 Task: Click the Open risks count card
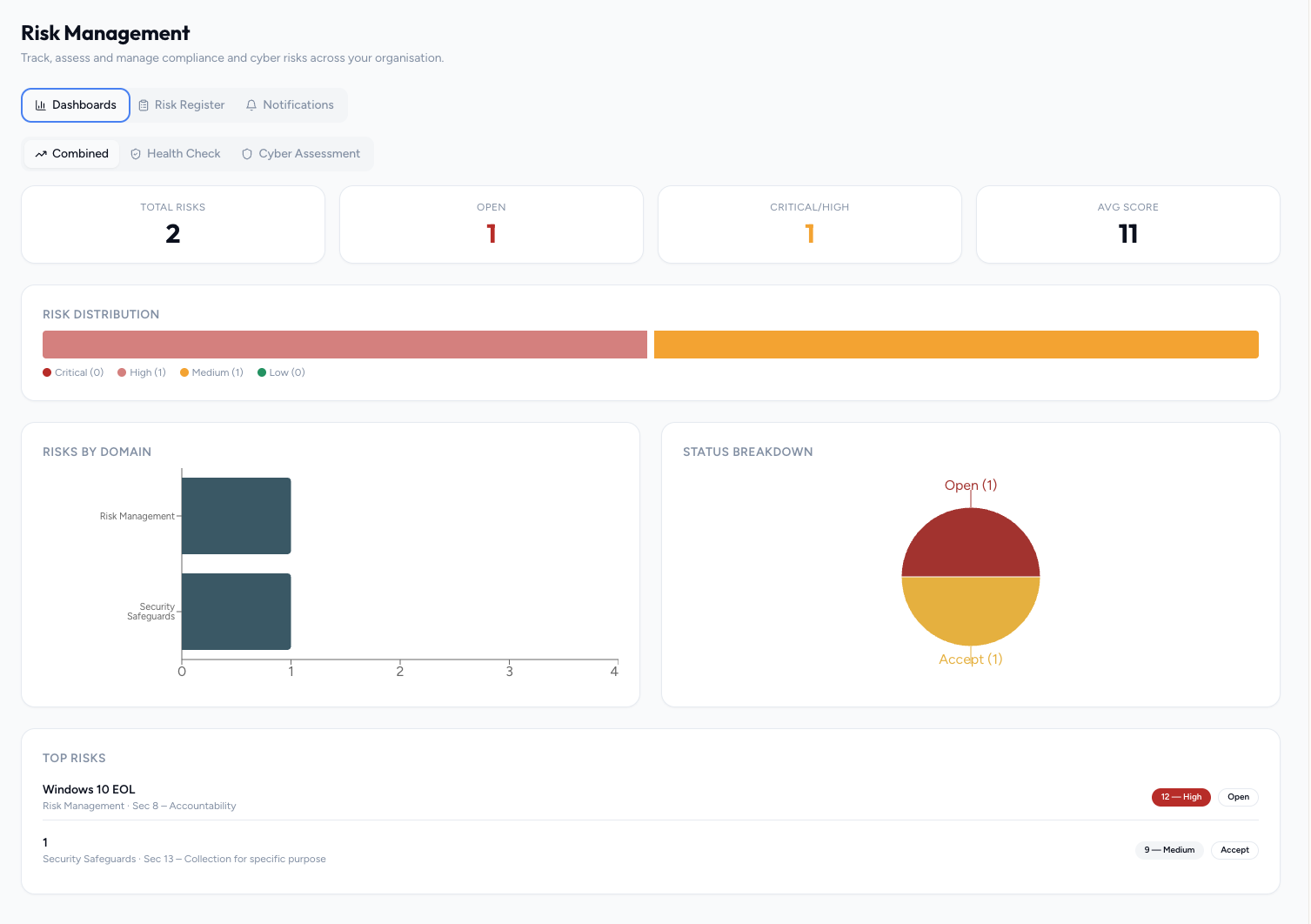point(492,224)
